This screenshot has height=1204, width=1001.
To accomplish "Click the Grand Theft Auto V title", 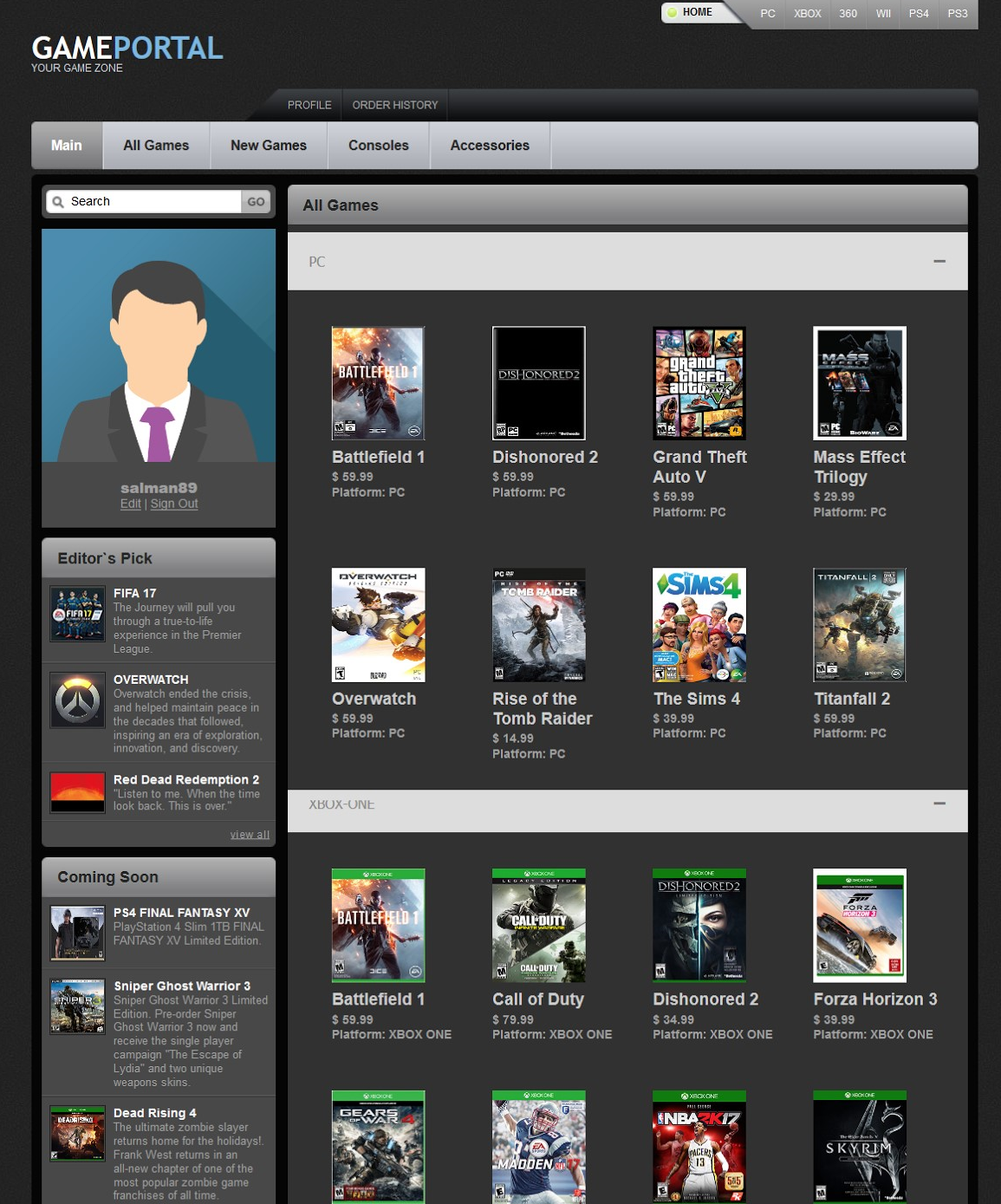I will 699,467.
